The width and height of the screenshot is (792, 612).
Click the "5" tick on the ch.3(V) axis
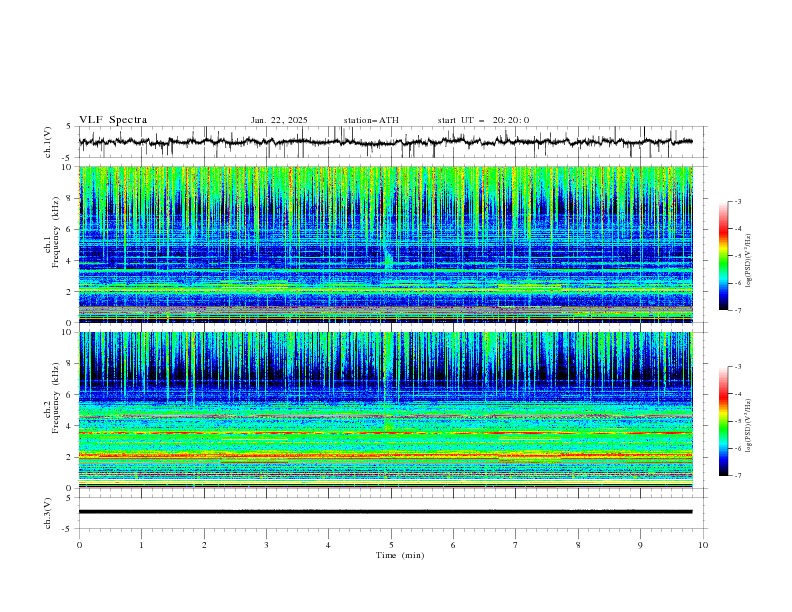pos(69,497)
